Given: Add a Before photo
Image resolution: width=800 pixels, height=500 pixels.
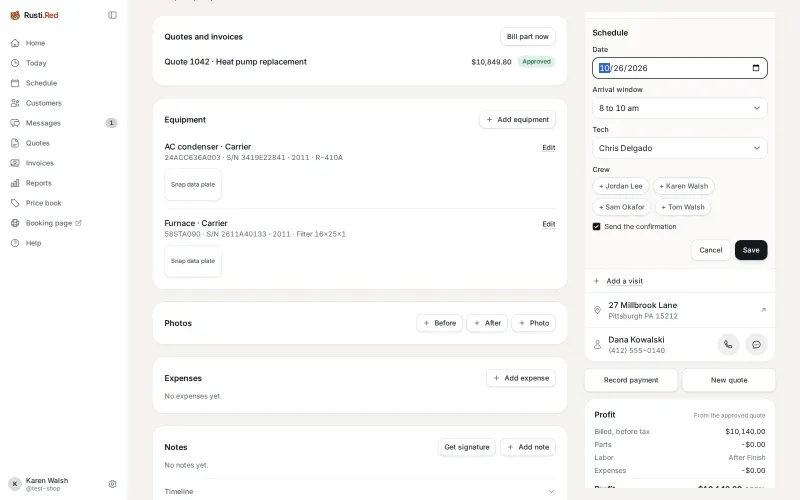Looking at the screenshot, I should point(439,323).
